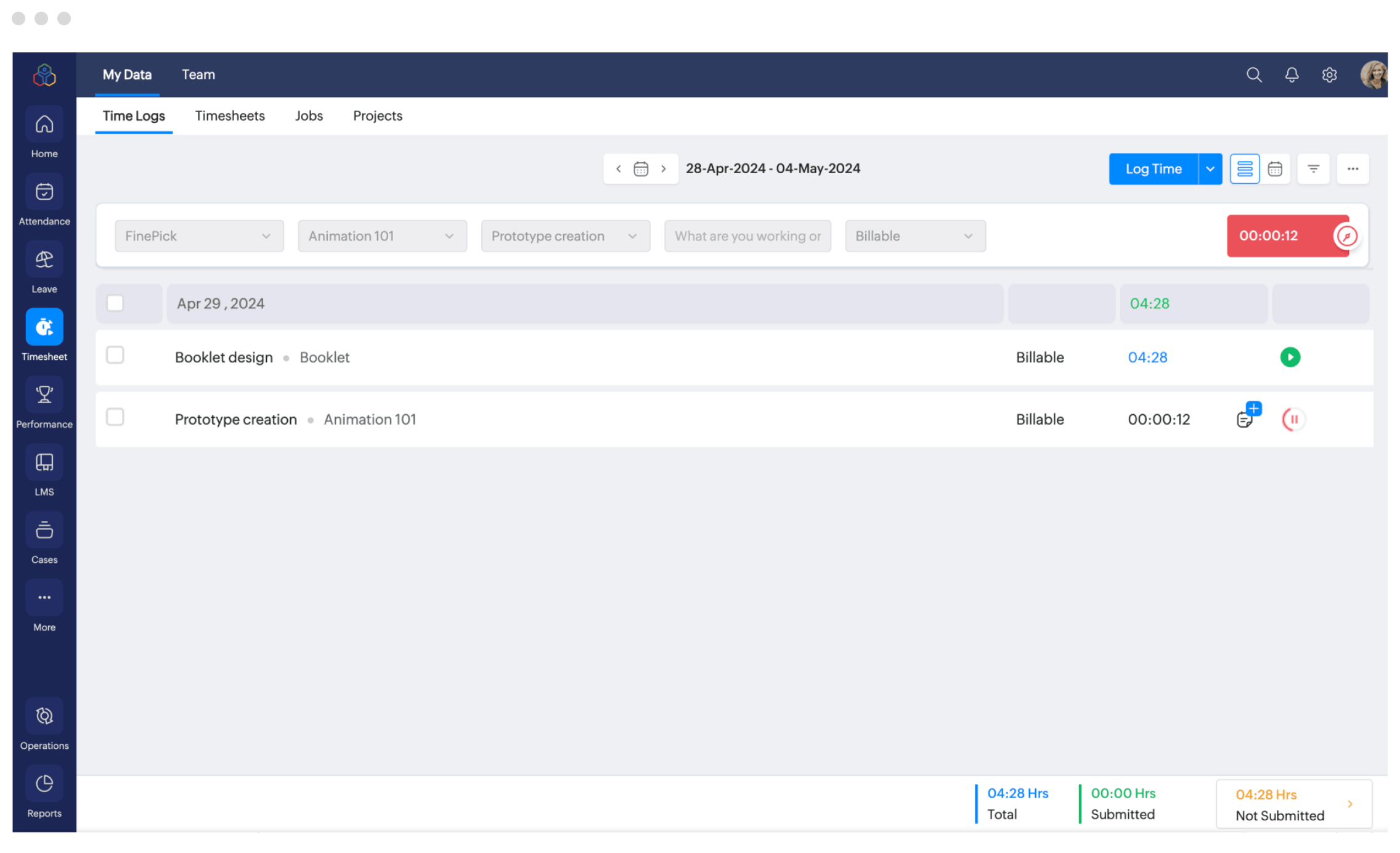Toggle checkbox for Prototype creation entry

pyautogui.click(x=116, y=418)
